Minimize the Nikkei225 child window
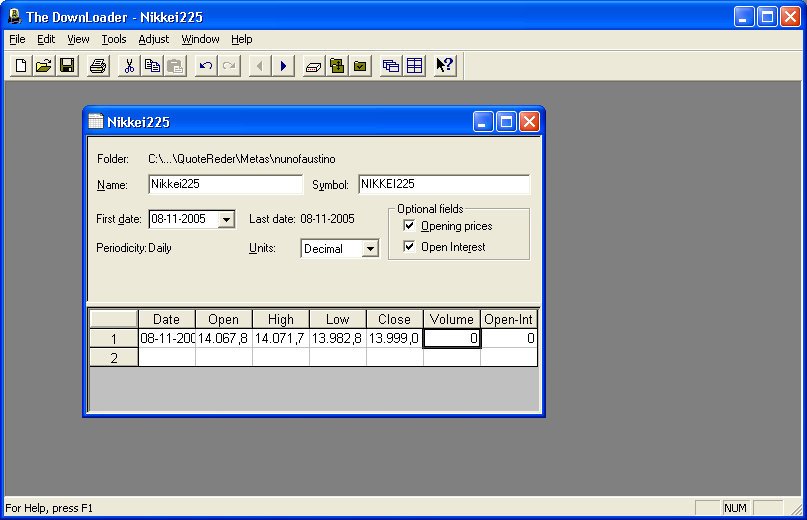Viewport: 807px width, 520px height. (x=483, y=122)
